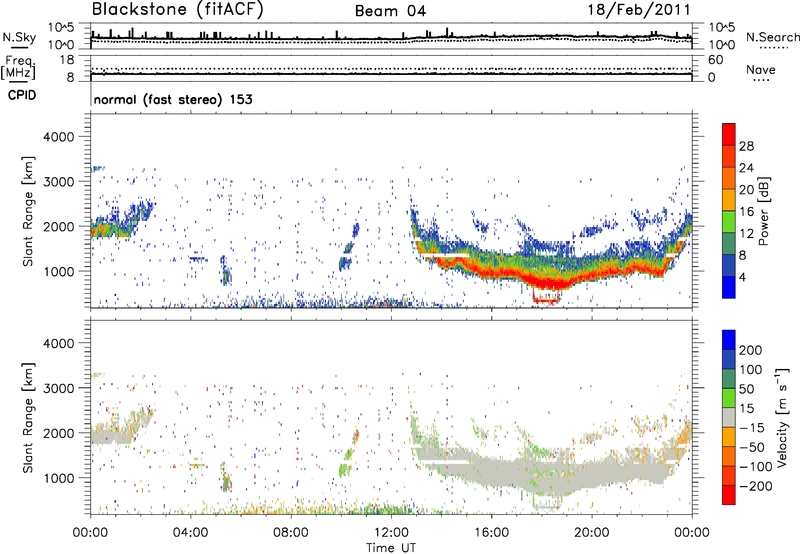This screenshot has height=554, width=800.
Task: Click the "4000" tick of the power panel
Action: tap(59, 137)
